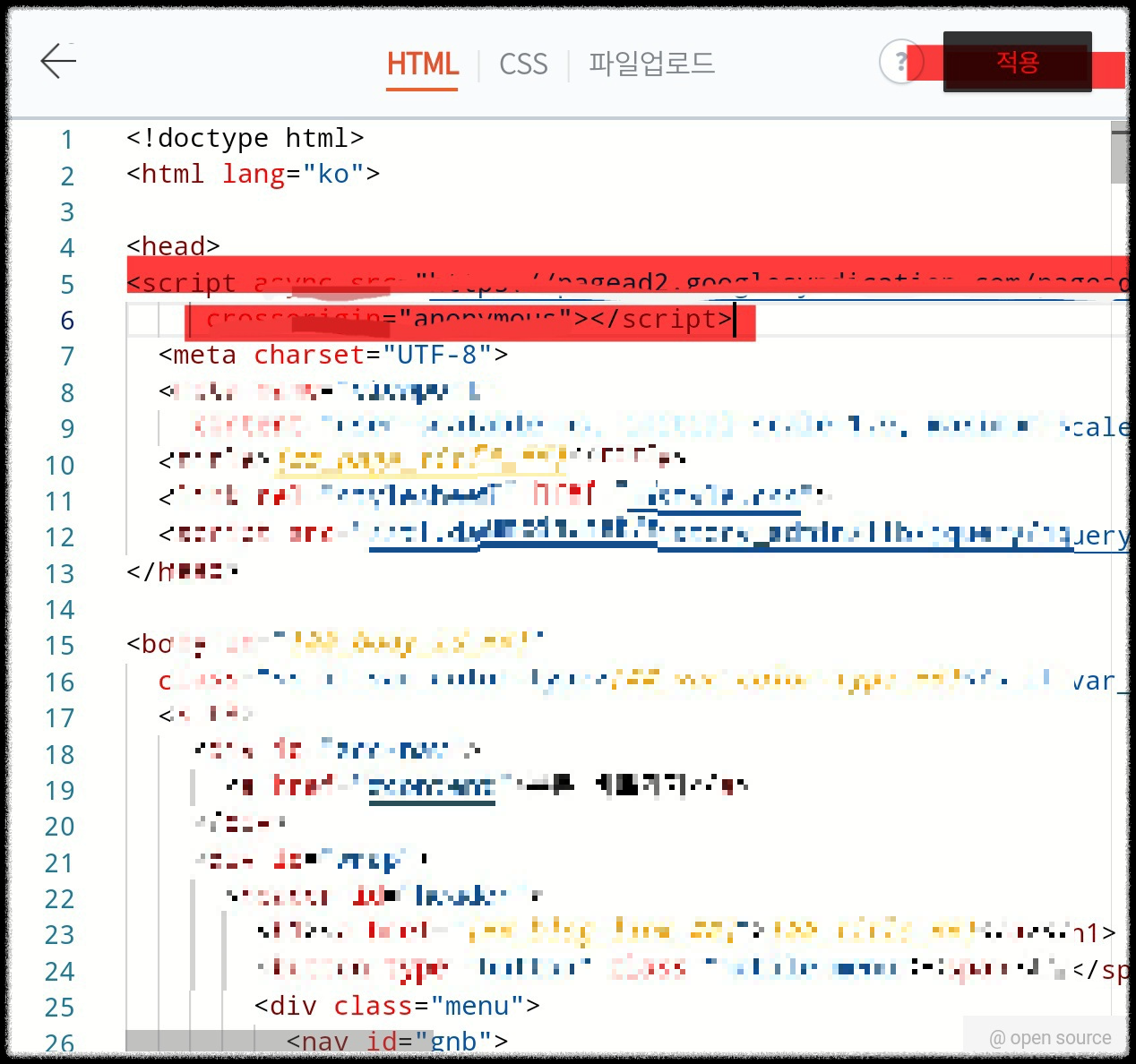The width and height of the screenshot is (1136, 1064).
Task: Click the '<nav id="gnb">' code line
Action: tap(397, 1041)
